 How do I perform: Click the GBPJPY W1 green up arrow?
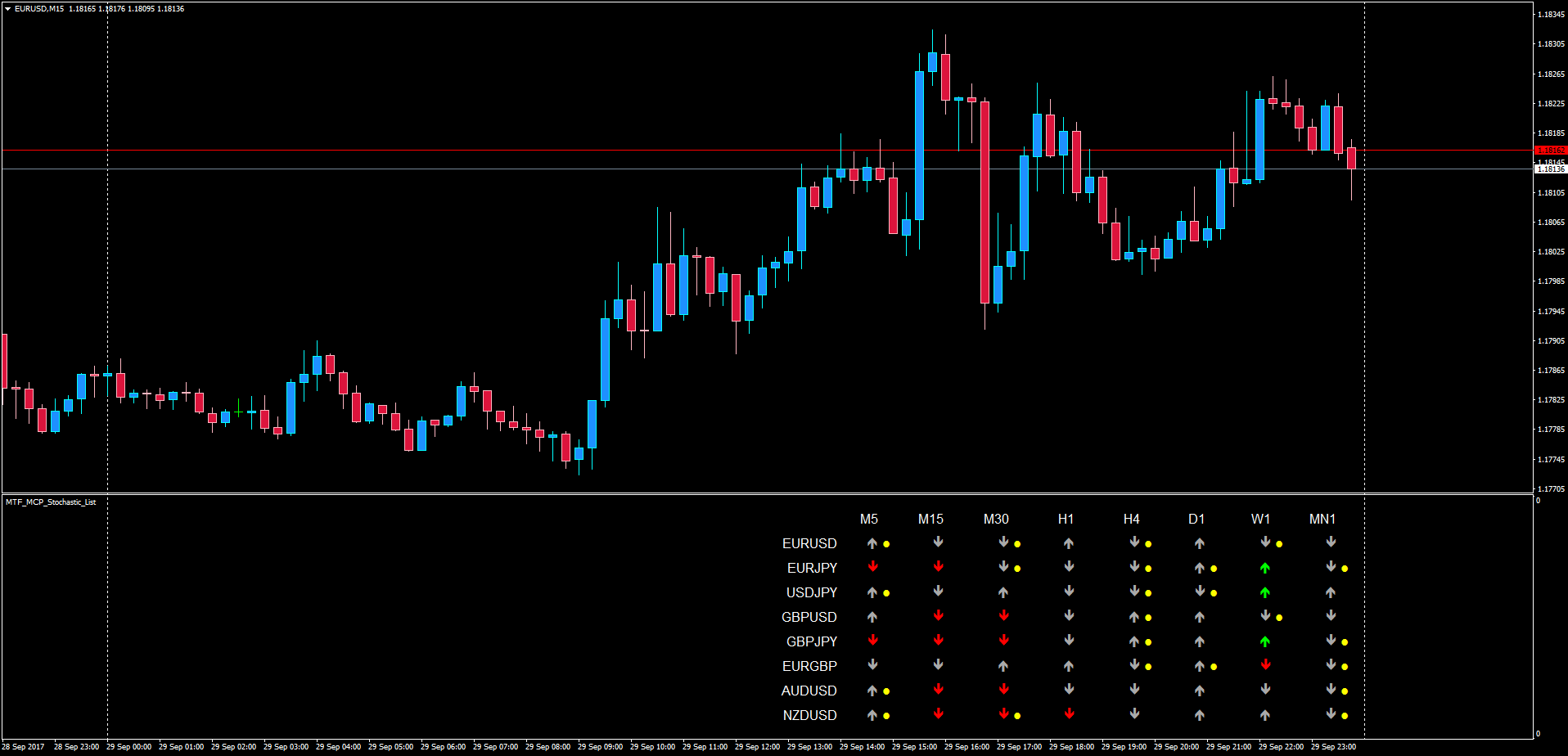(x=1265, y=641)
